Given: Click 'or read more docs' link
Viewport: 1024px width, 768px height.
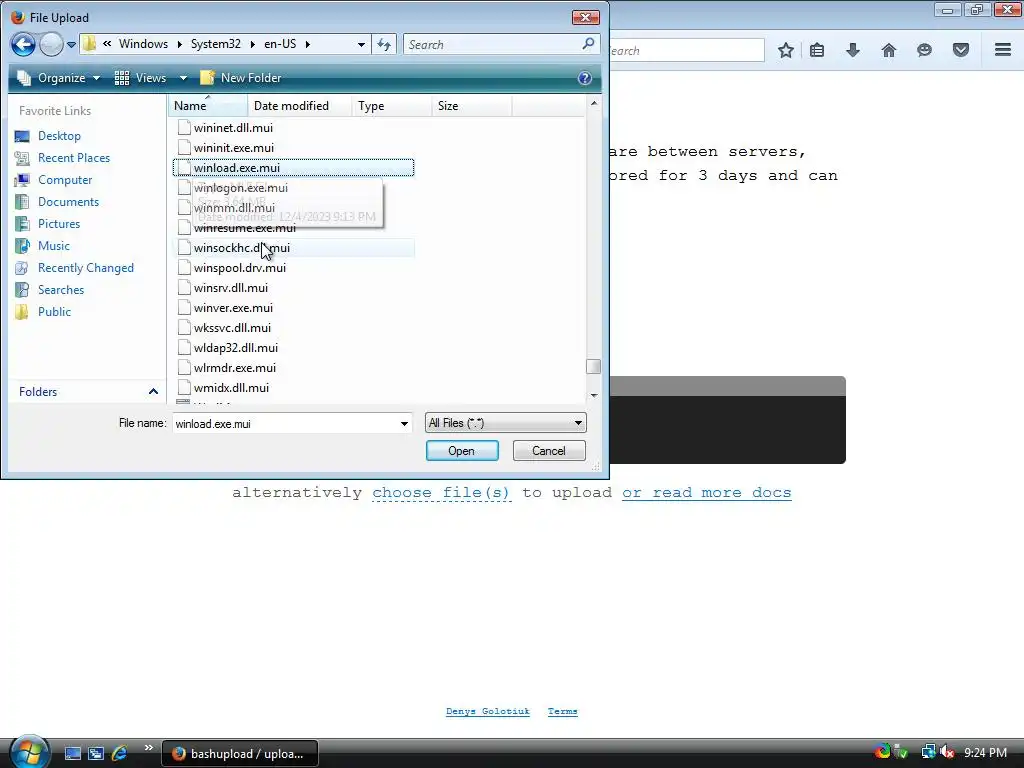Looking at the screenshot, I should tap(707, 493).
